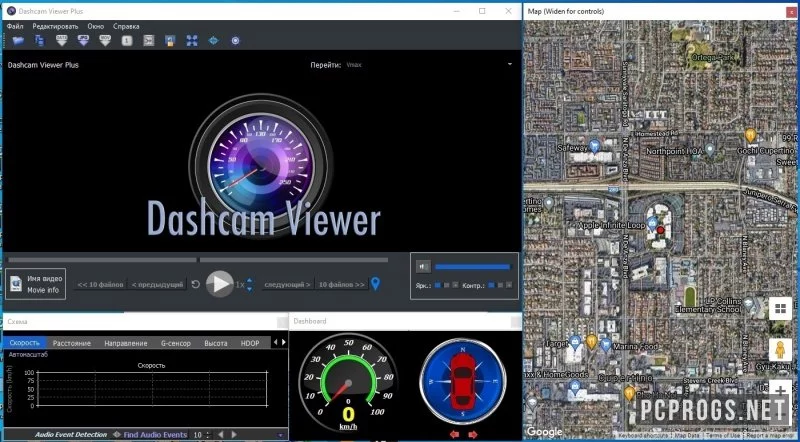Increase playback speed with up arrow
This screenshot has height=442, width=800.
249,280
